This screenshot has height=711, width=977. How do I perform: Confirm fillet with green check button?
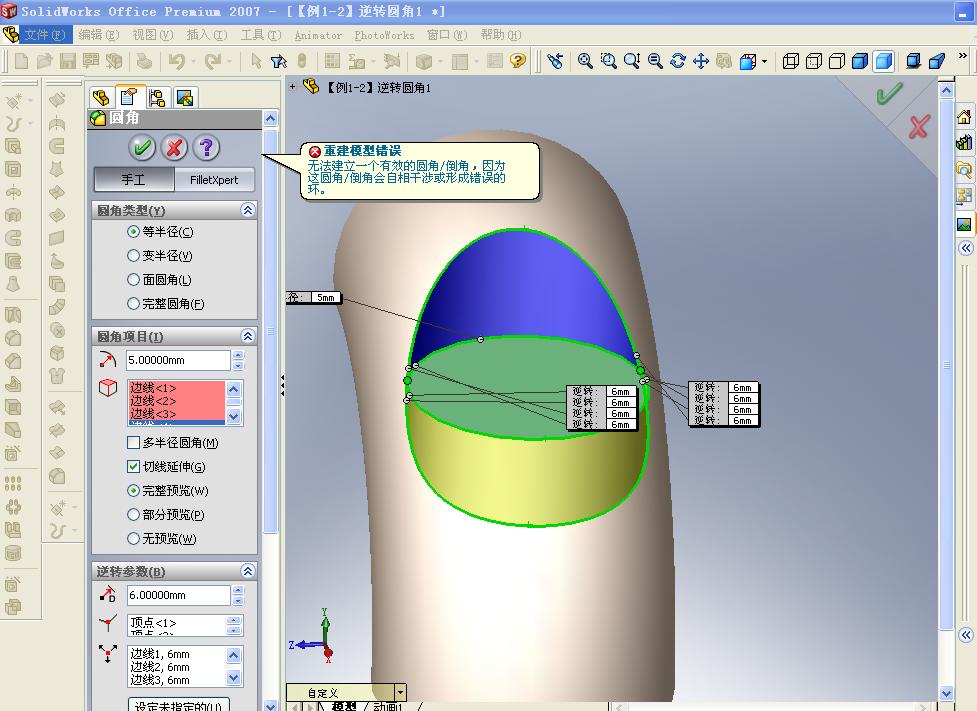click(142, 148)
